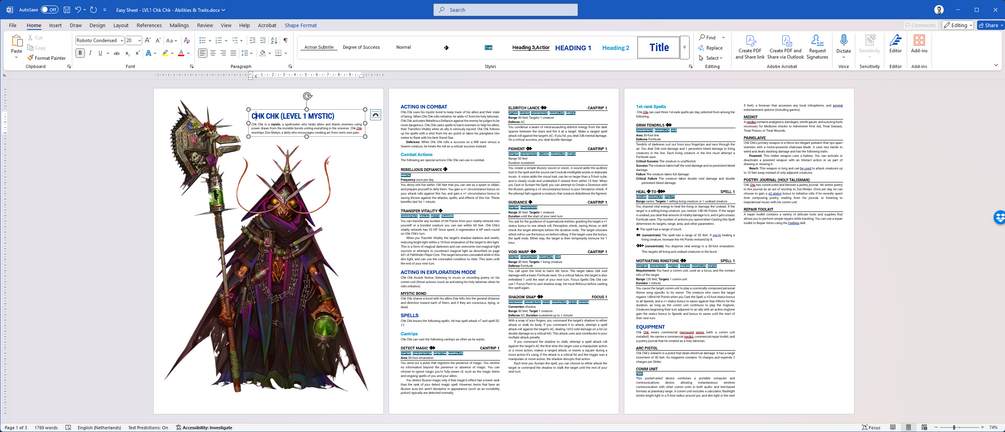Toggle Underline formatting

pos(100,53)
